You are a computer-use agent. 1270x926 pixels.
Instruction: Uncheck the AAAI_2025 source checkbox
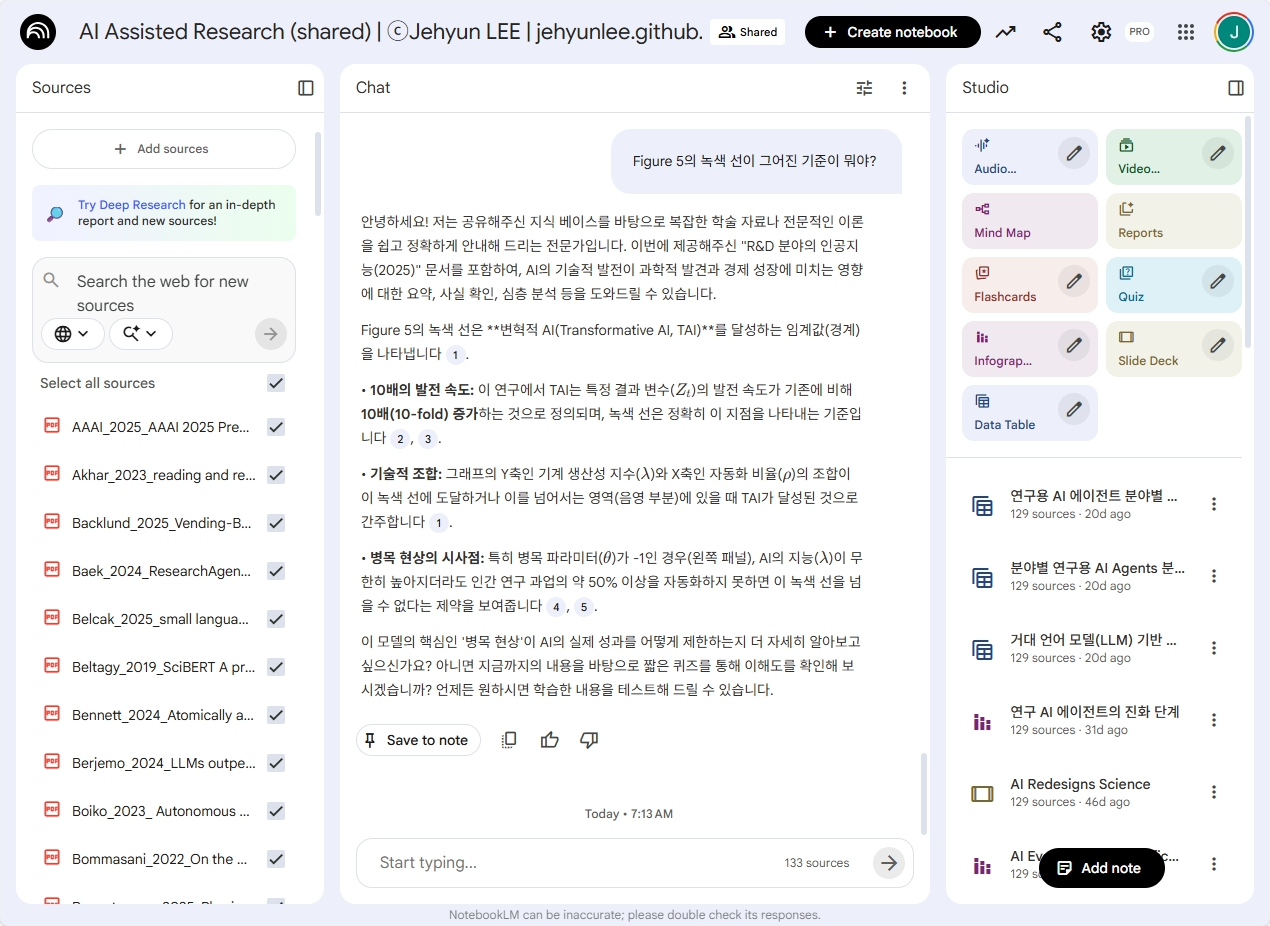click(276, 427)
